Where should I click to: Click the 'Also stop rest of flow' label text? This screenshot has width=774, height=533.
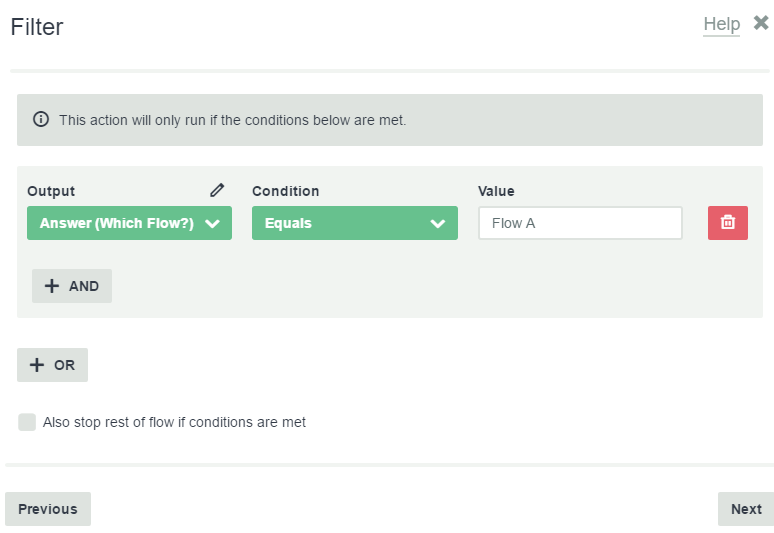[x=174, y=422]
